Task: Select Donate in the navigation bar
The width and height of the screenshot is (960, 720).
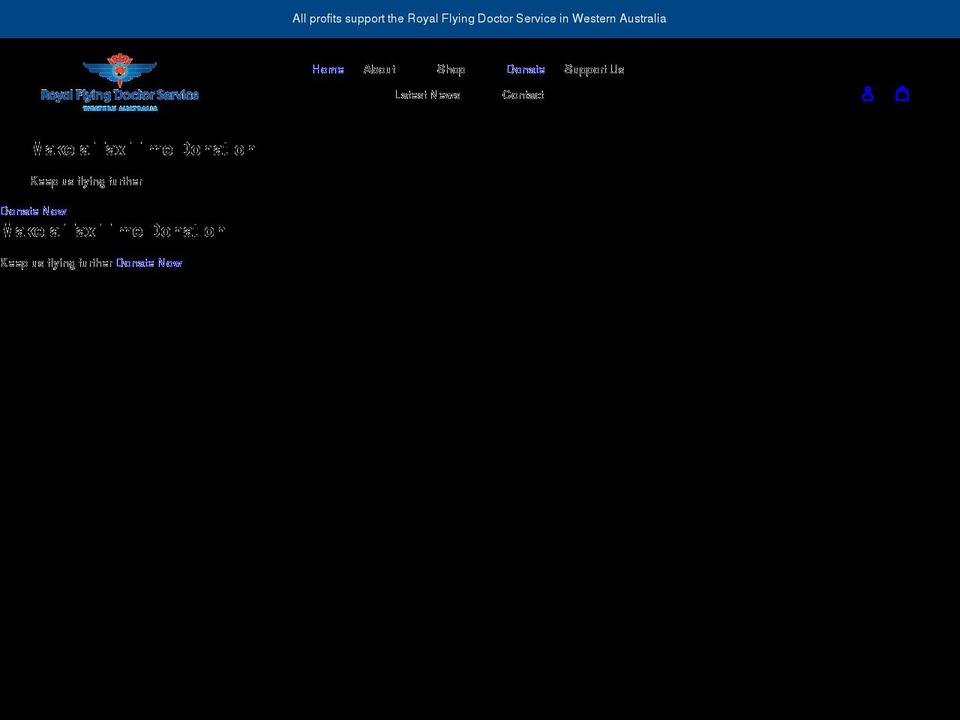Action: (x=526, y=69)
